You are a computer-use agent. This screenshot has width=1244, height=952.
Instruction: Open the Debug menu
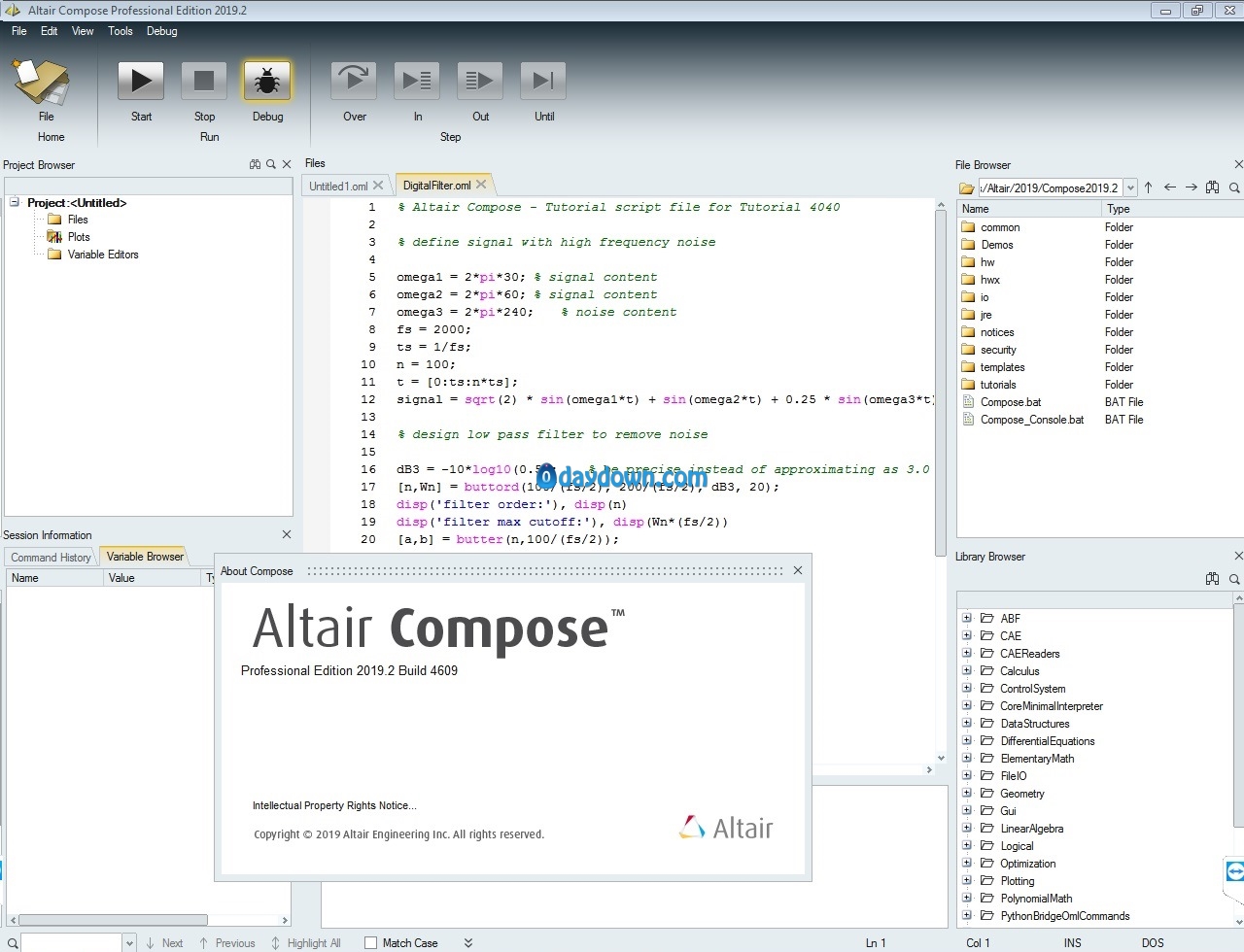point(161,31)
